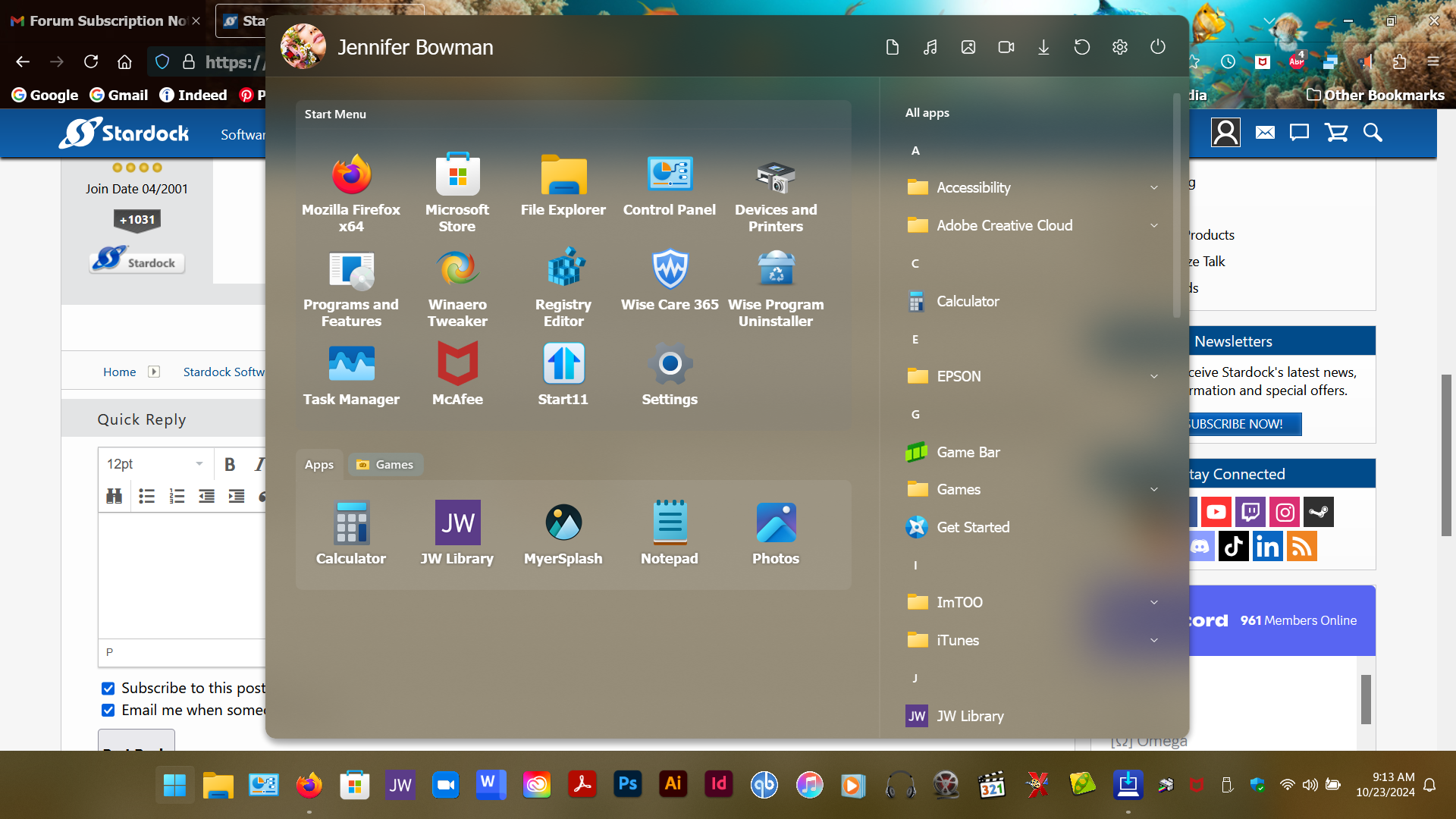Open Mozilla Firefox x64 from Start Menu
This screenshot has height=819, width=1456.
pos(351,193)
